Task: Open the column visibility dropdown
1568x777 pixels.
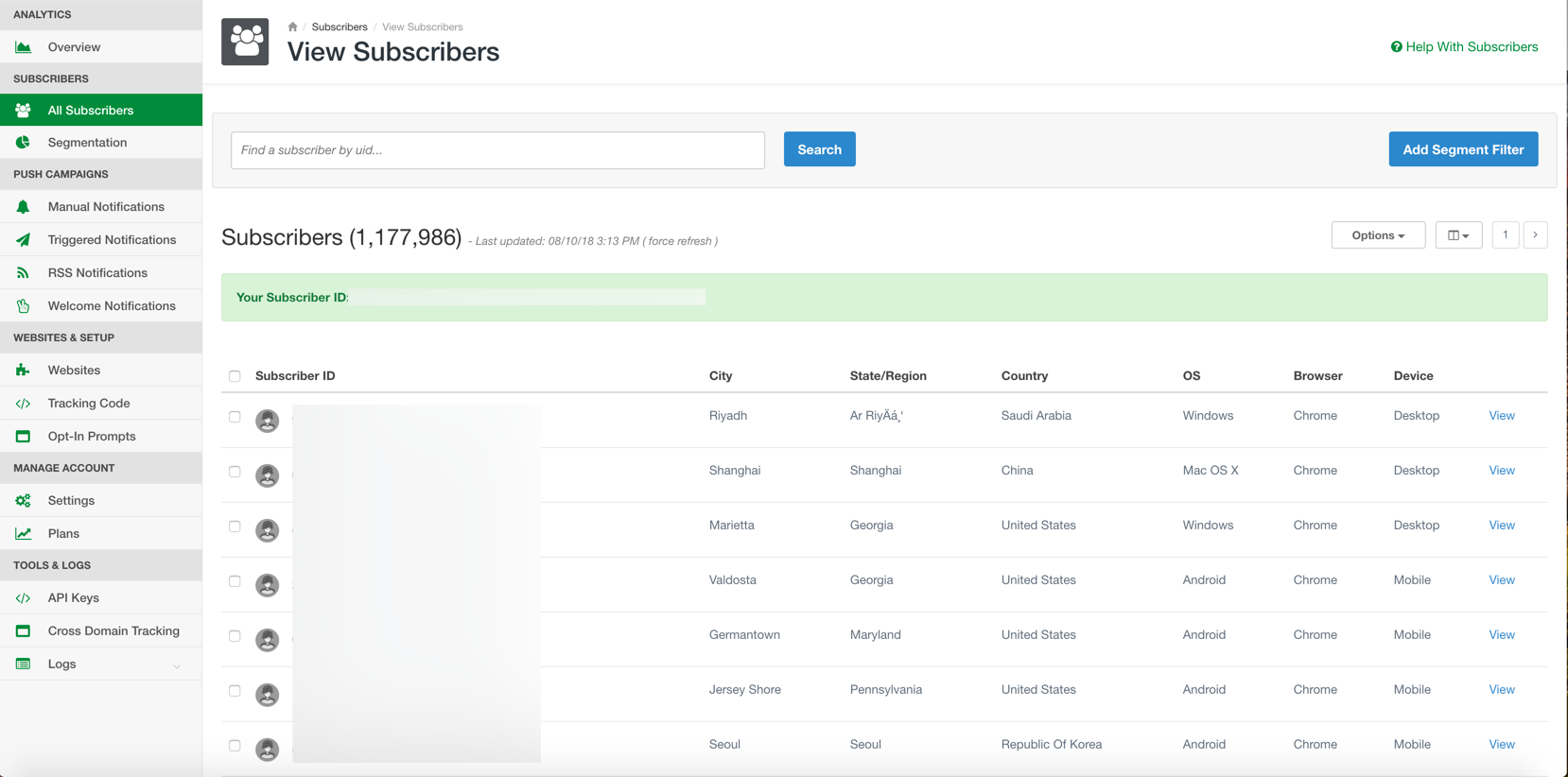Action: [x=1457, y=235]
